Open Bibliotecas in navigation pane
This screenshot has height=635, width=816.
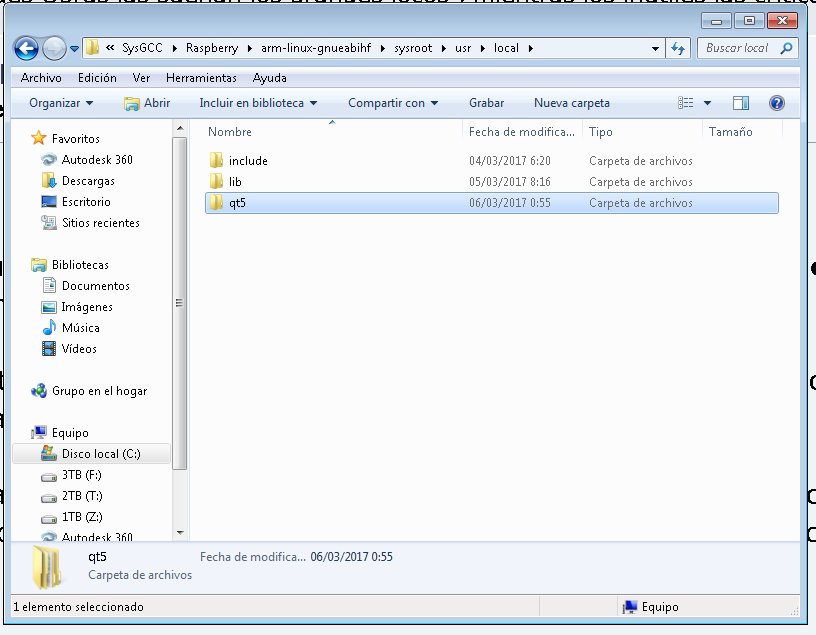coord(80,264)
